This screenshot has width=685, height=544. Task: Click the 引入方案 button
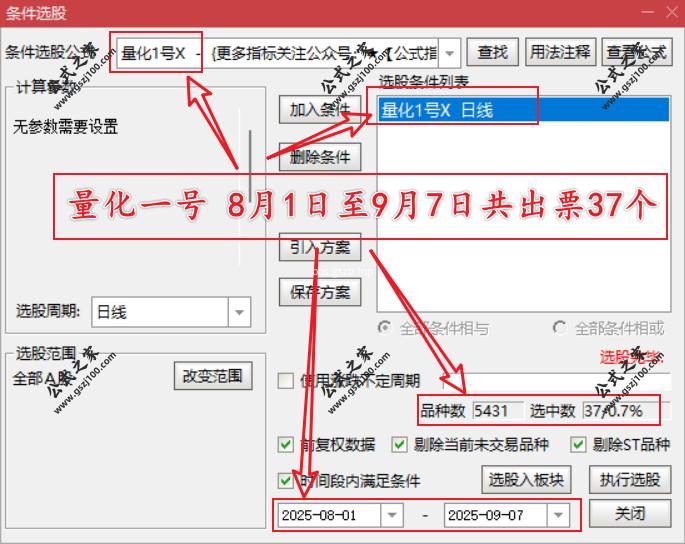[x=320, y=247]
